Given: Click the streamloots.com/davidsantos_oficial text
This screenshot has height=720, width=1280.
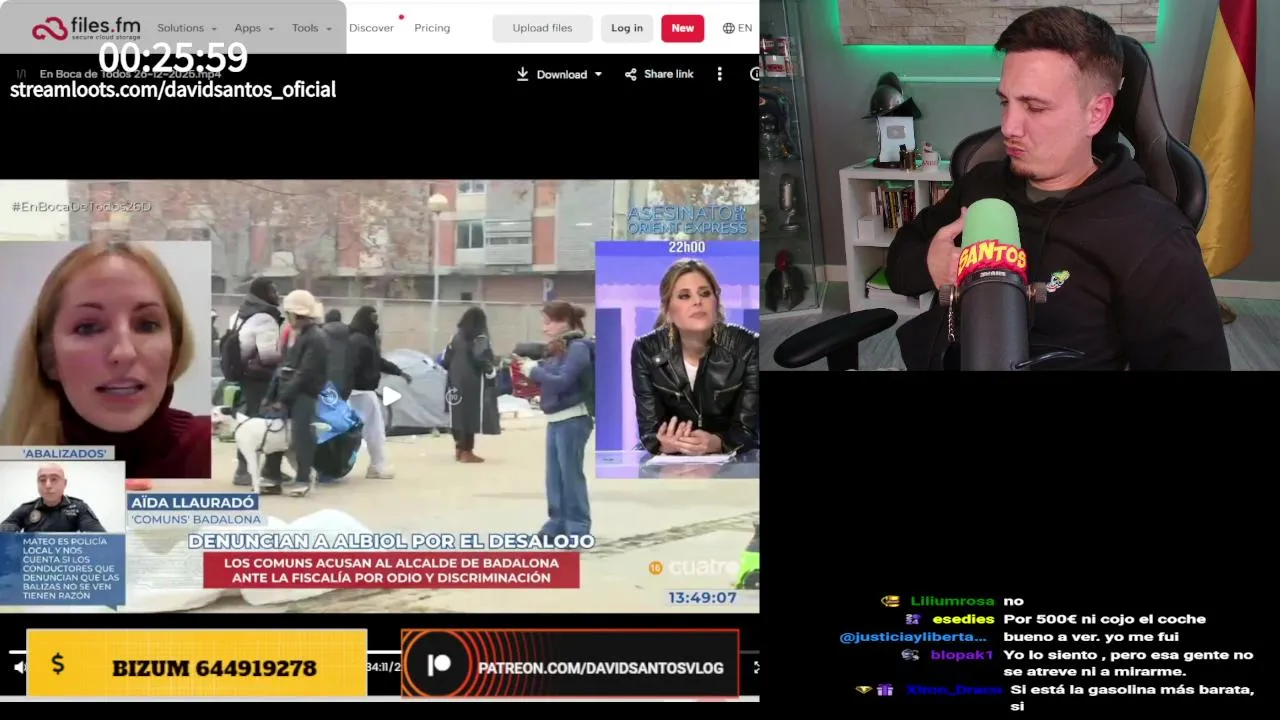Looking at the screenshot, I should pyautogui.click(x=173, y=89).
